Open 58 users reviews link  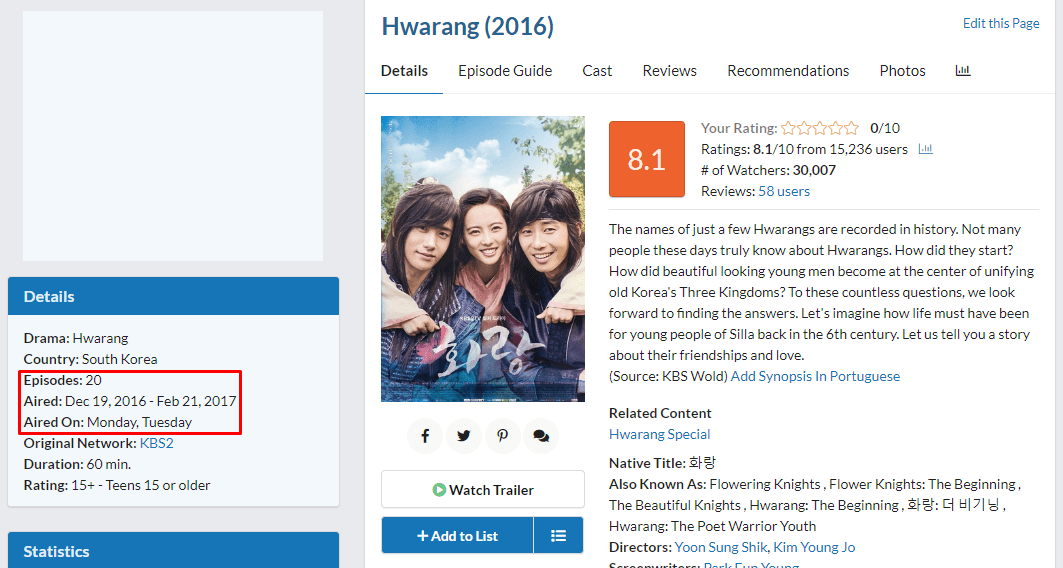coord(784,191)
